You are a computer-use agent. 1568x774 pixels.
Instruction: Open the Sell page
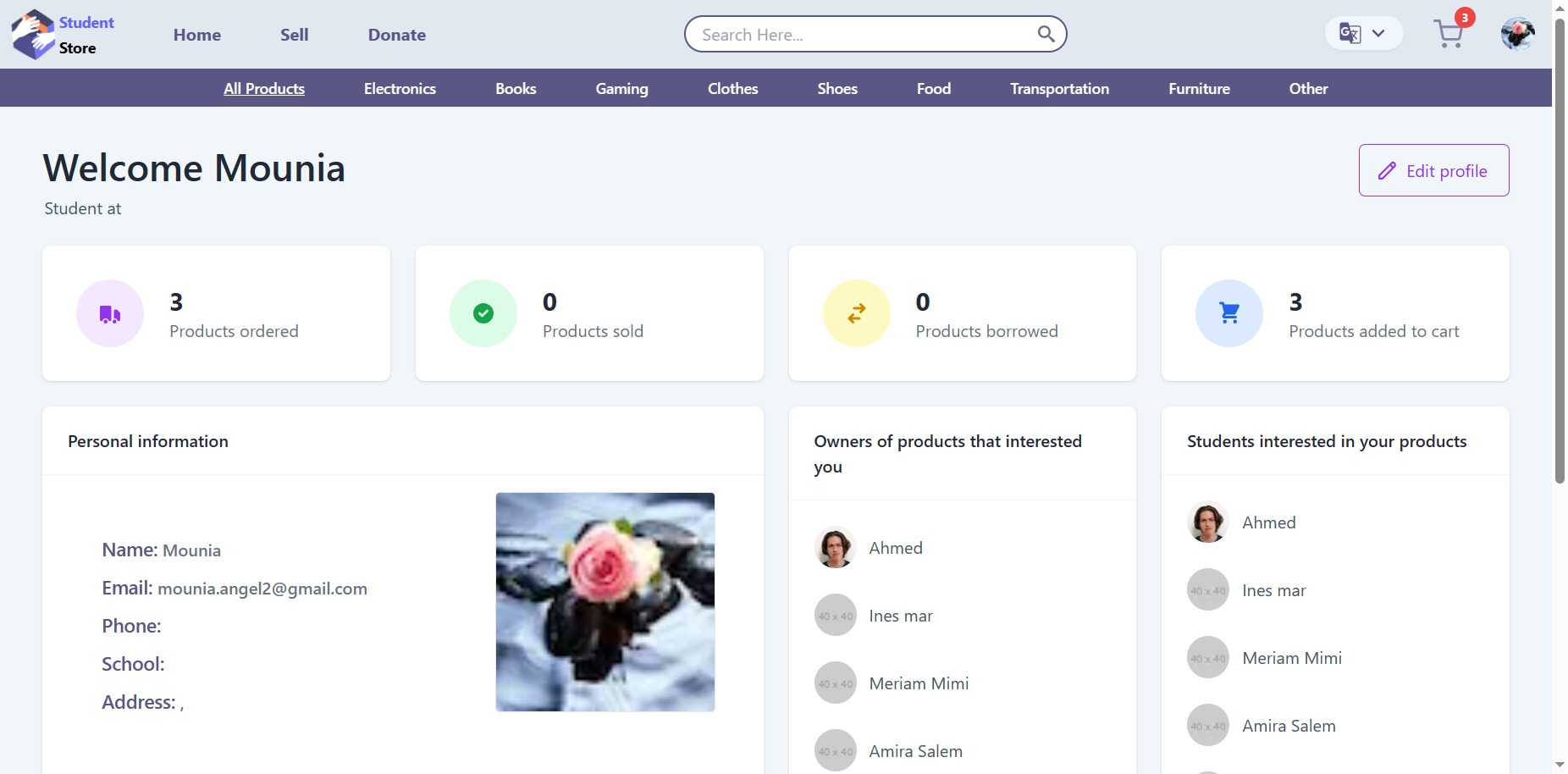click(x=295, y=35)
